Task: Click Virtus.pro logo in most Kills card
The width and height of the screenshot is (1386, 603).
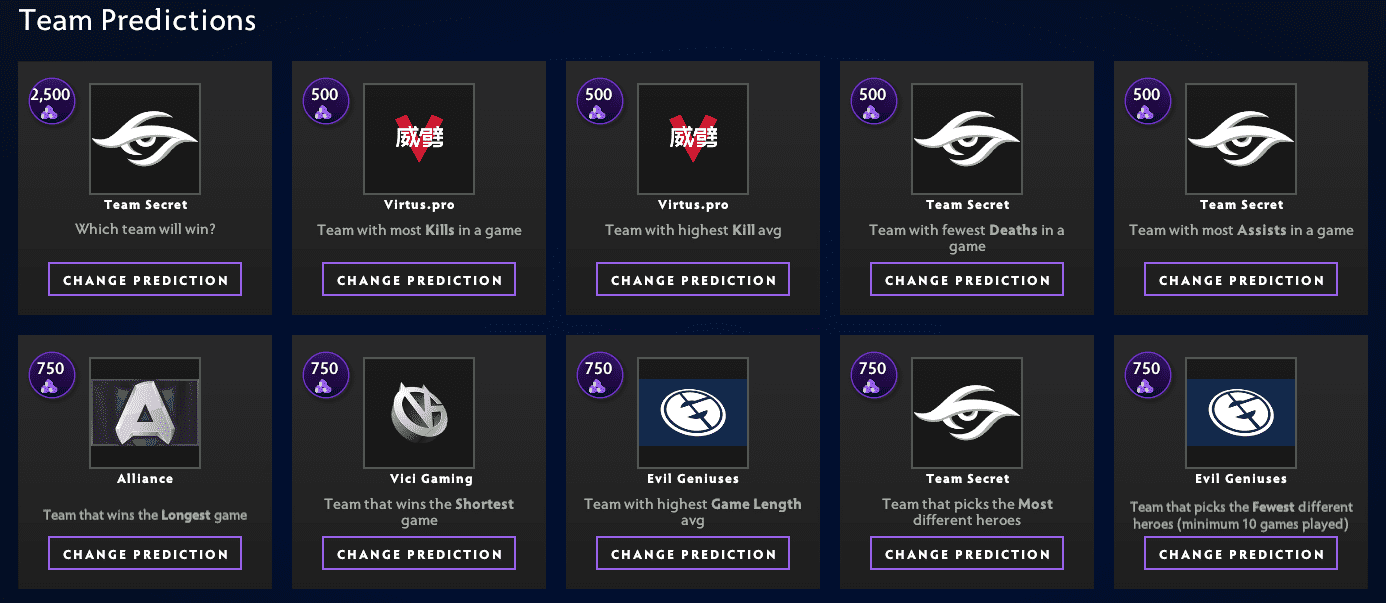Action: point(419,139)
